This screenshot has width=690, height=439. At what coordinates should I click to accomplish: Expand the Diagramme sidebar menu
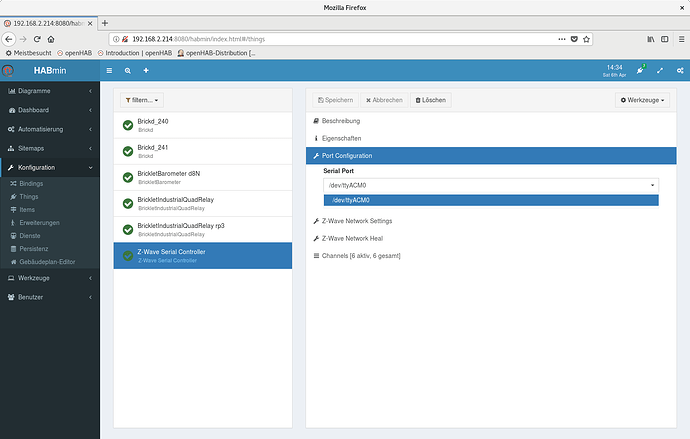coord(50,91)
